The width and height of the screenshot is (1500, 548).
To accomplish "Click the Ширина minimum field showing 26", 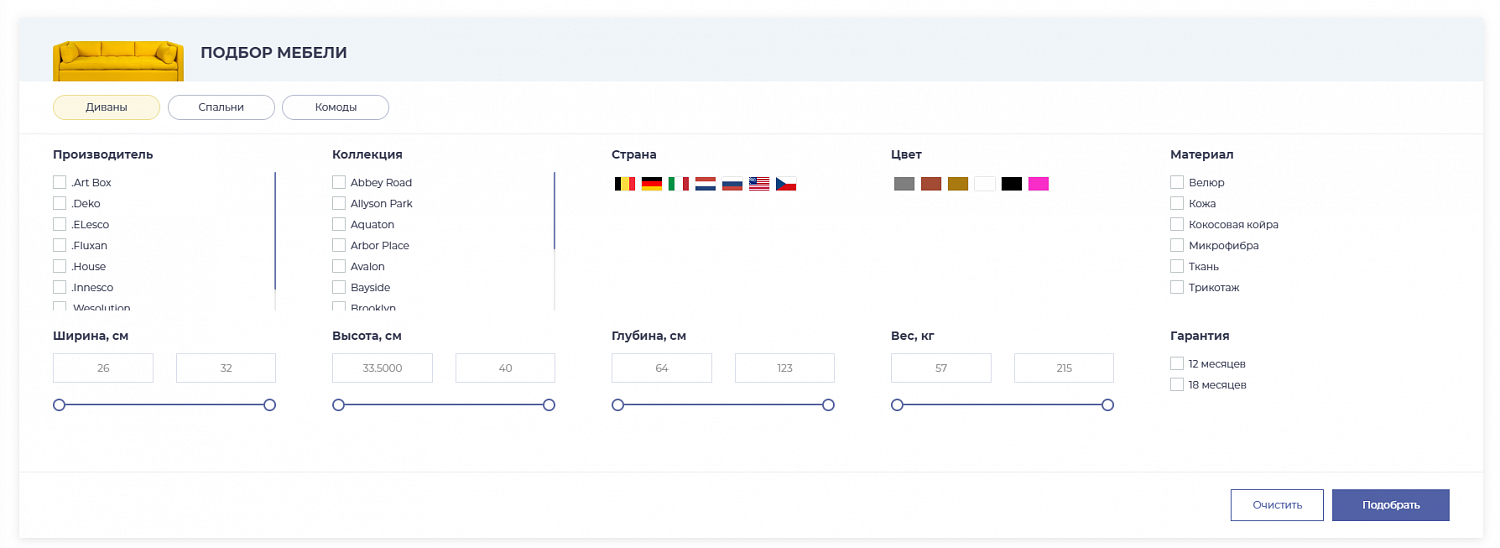I will (103, 368).
